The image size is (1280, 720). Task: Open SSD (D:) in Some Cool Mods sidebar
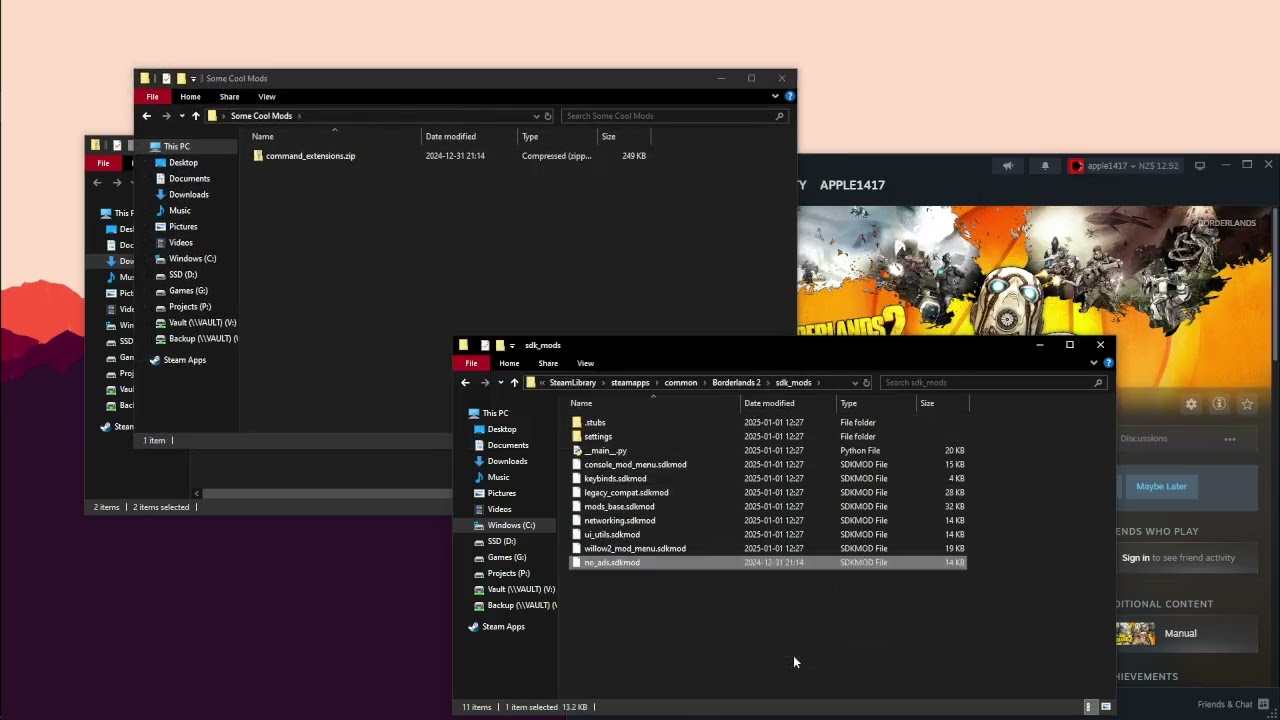coord(183,275)
